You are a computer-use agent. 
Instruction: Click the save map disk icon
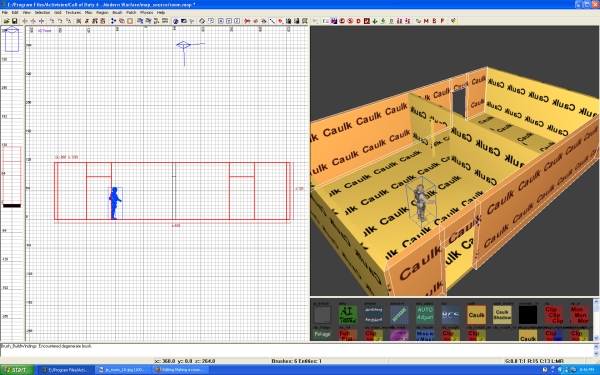(15, 21)
